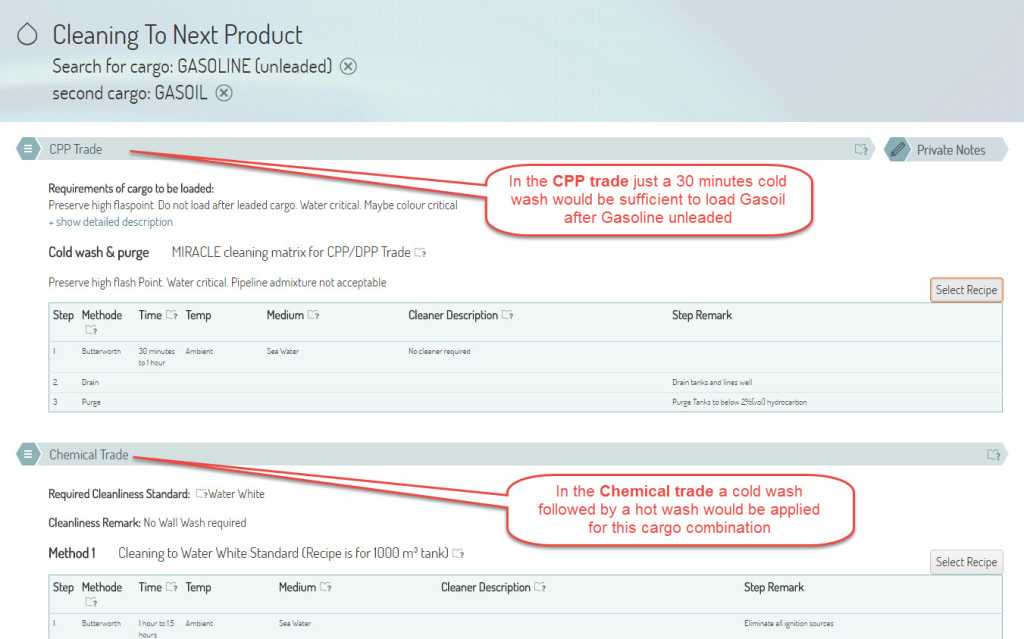
Task: Remove the GASOIL second cargo
Action: (224, 93)
